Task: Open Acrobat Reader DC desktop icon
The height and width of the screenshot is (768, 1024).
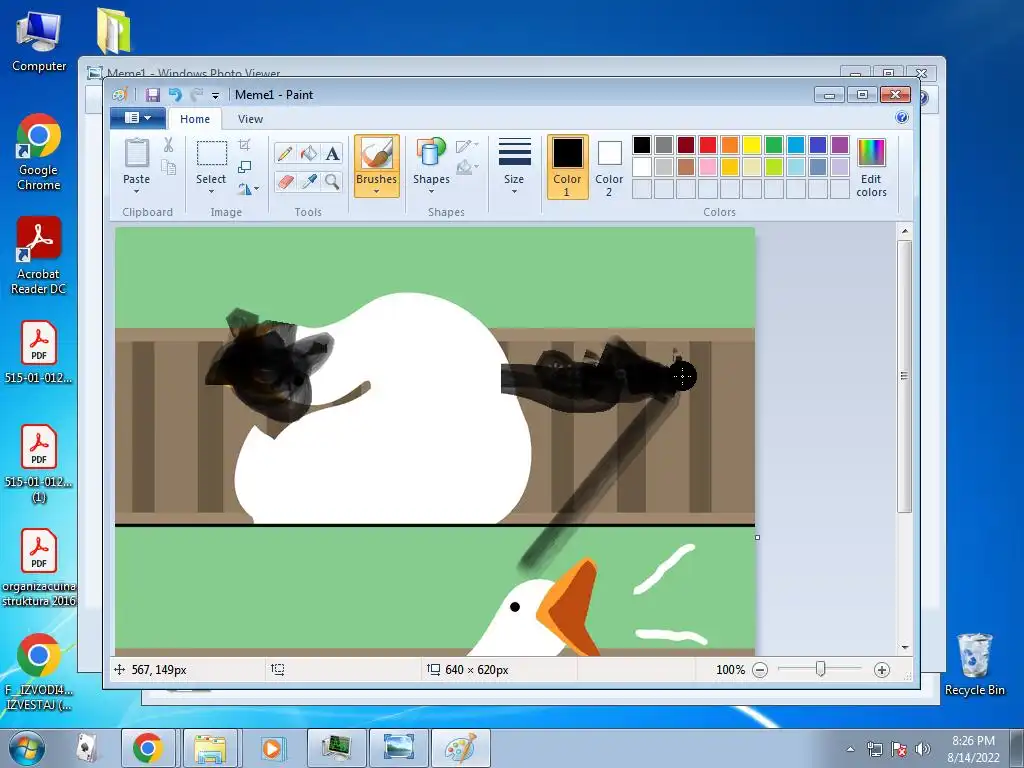Action: 39,255
